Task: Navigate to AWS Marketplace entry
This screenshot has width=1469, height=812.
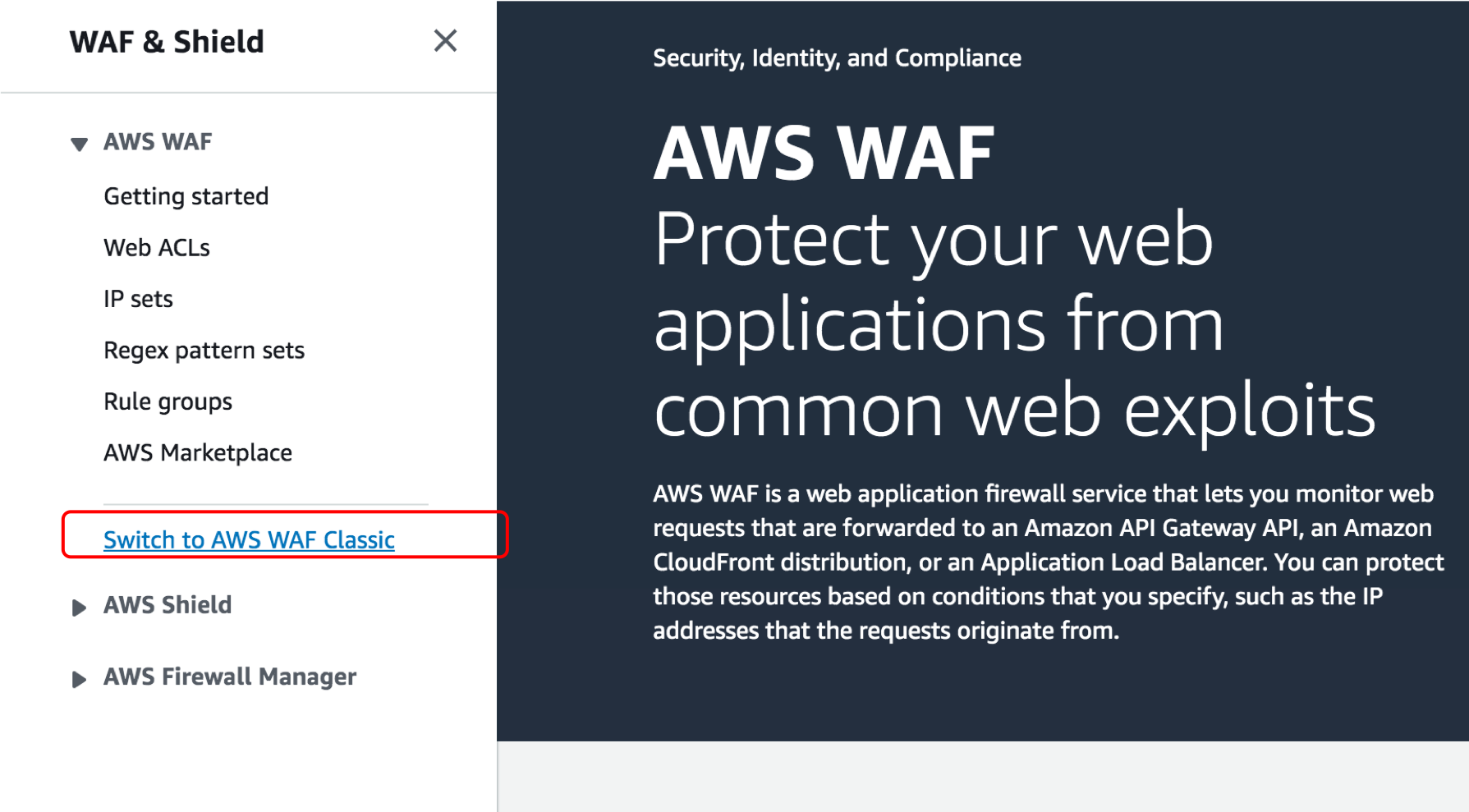Action: pyautogui.click(x=198, y=452)
